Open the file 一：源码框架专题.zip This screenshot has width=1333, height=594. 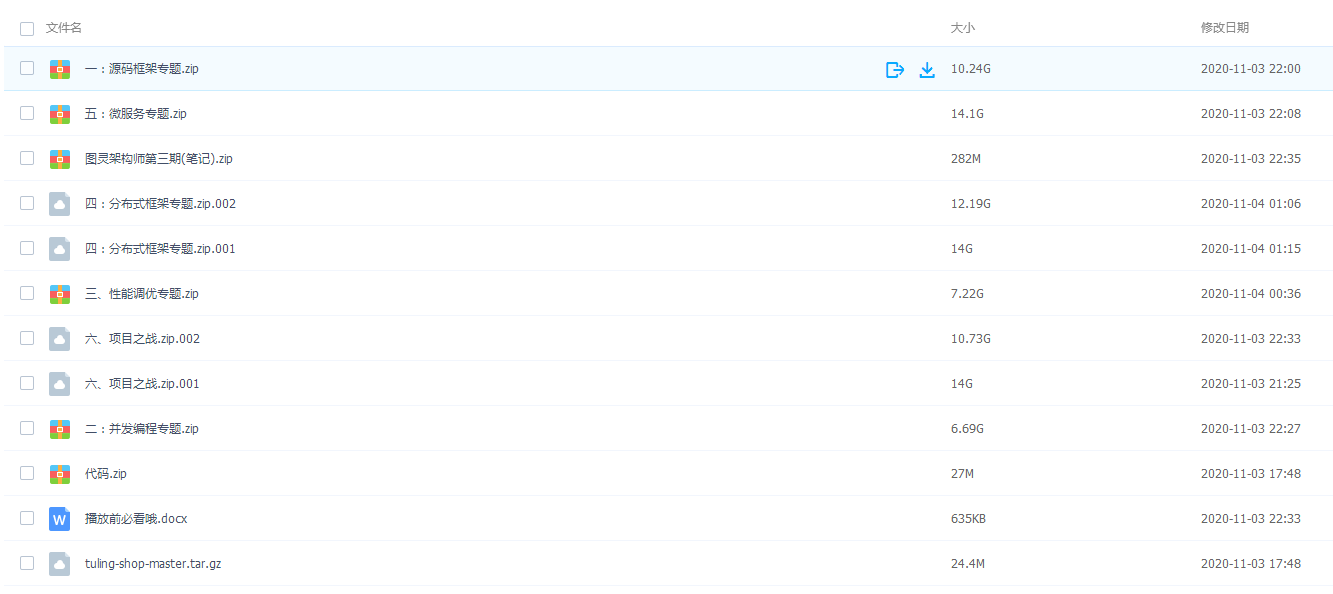coord(142,69)
